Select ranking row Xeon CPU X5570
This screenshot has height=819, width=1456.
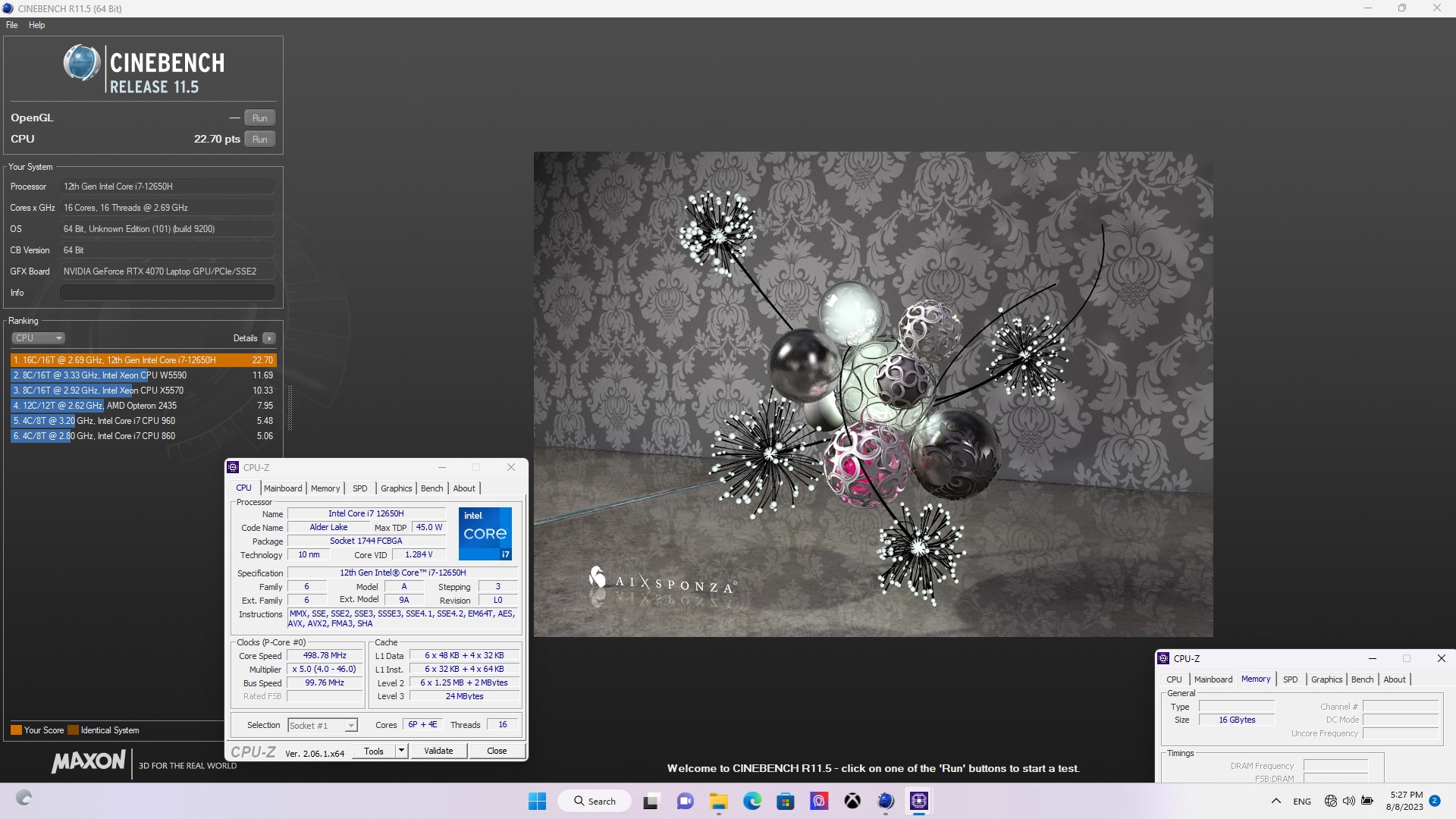143,391
